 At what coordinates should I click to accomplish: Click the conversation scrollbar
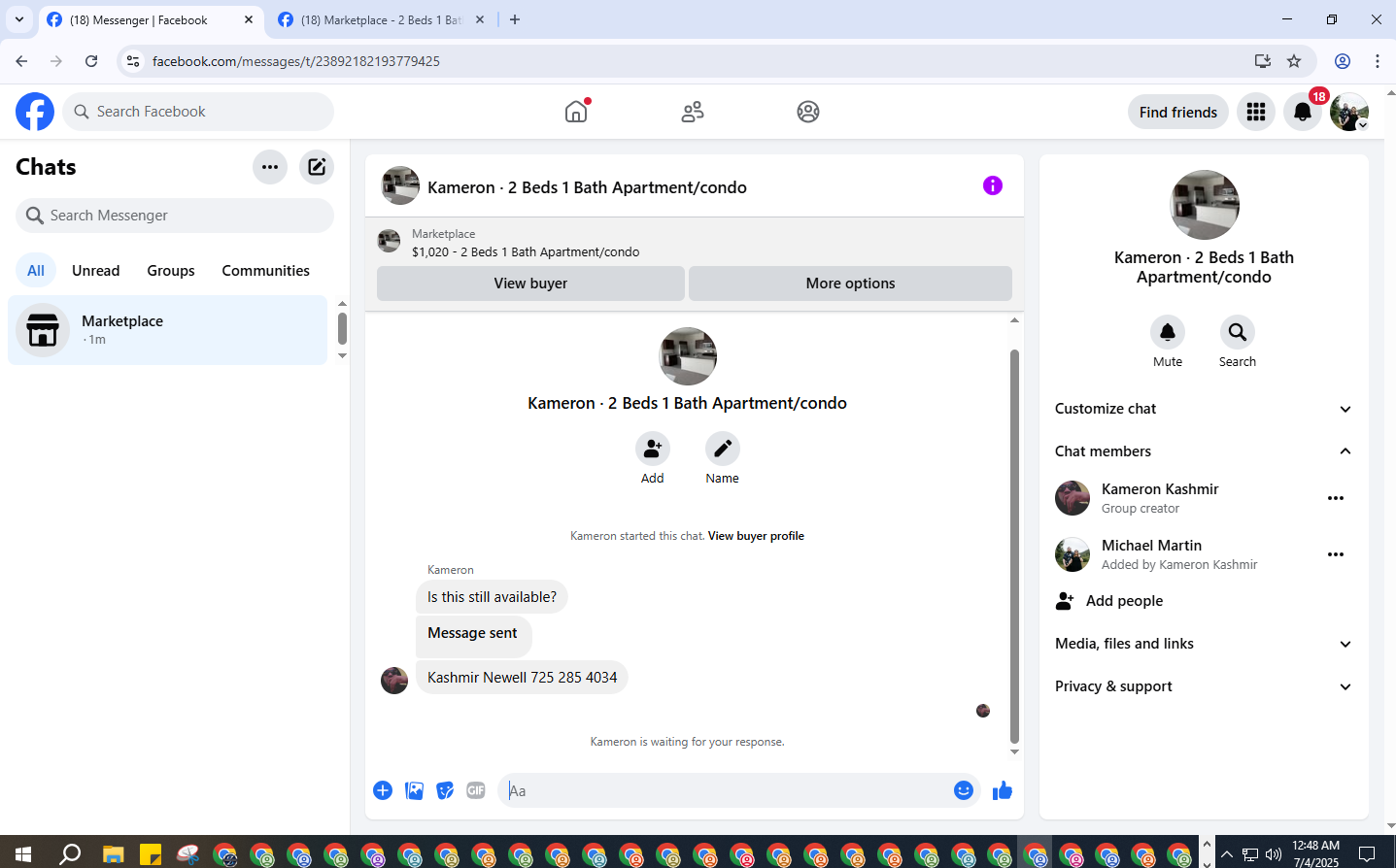[1014, 546]
